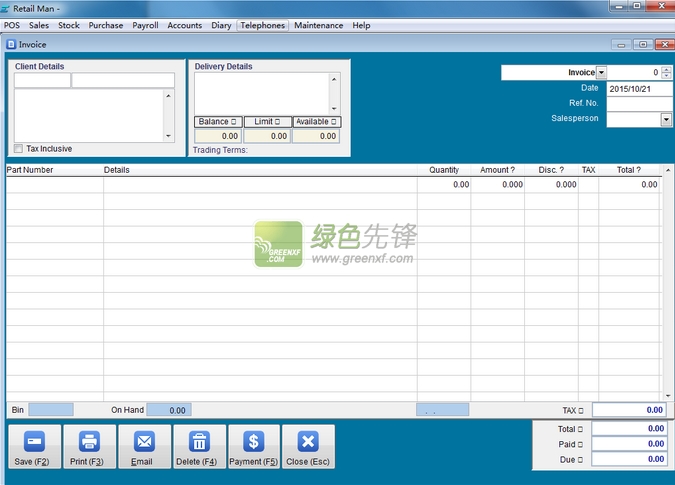Click the TAX total field
Viewport: 675px width, 485px height.
[x=629, y=410]
